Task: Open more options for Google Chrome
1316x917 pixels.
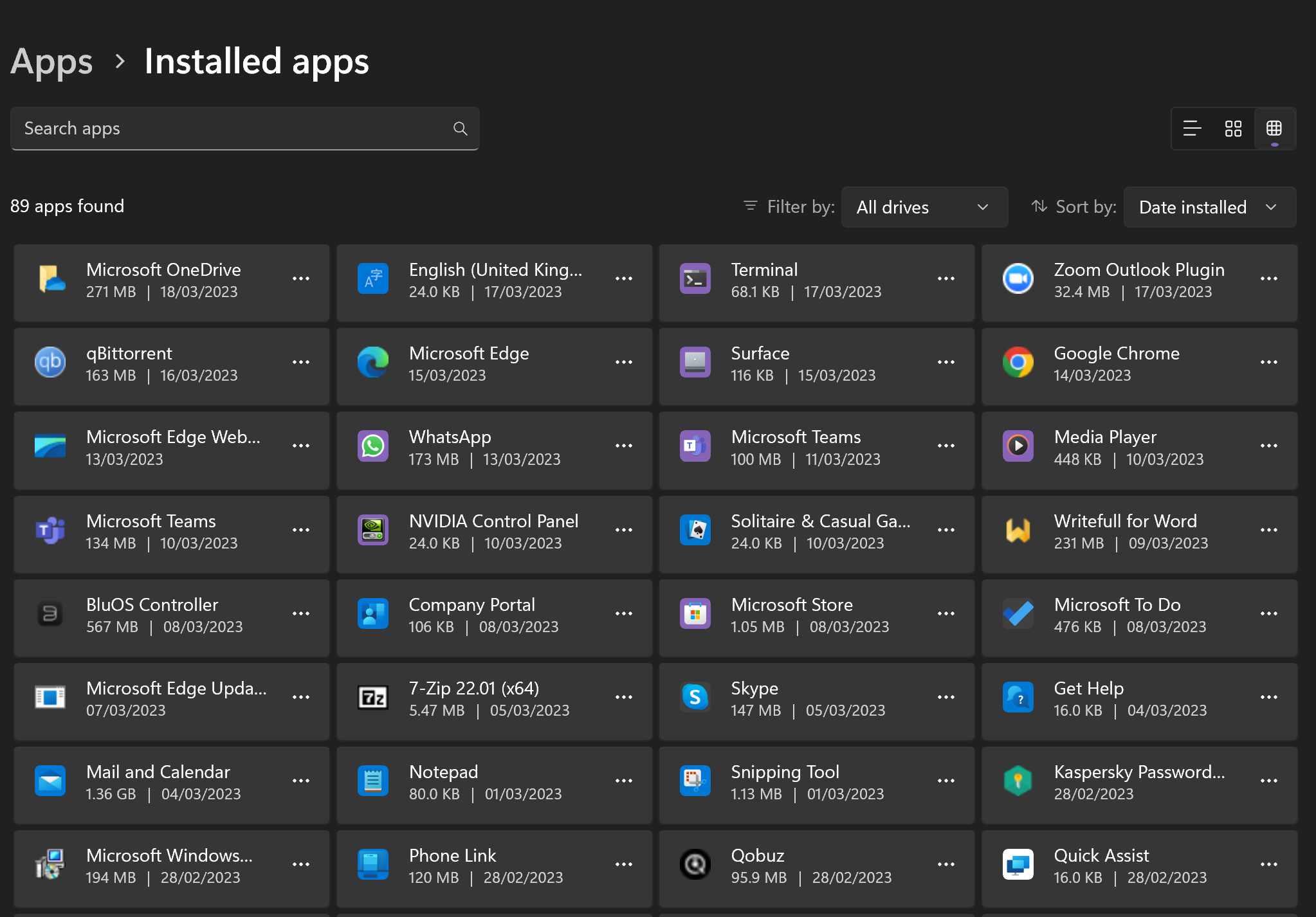Action: coord(1269,363)
